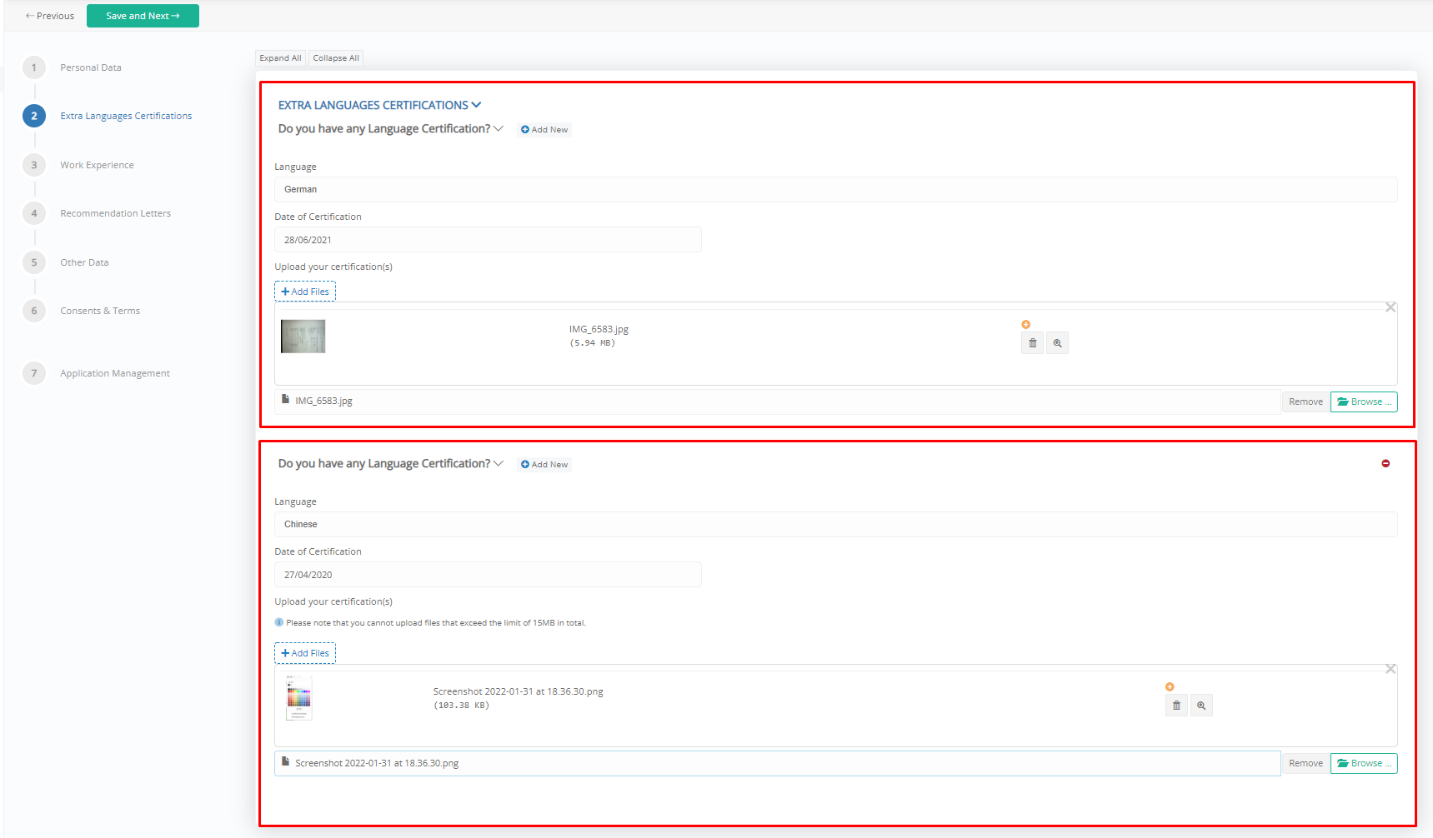
Task: Click Save and Next button
Action: (x=143, y=16)
